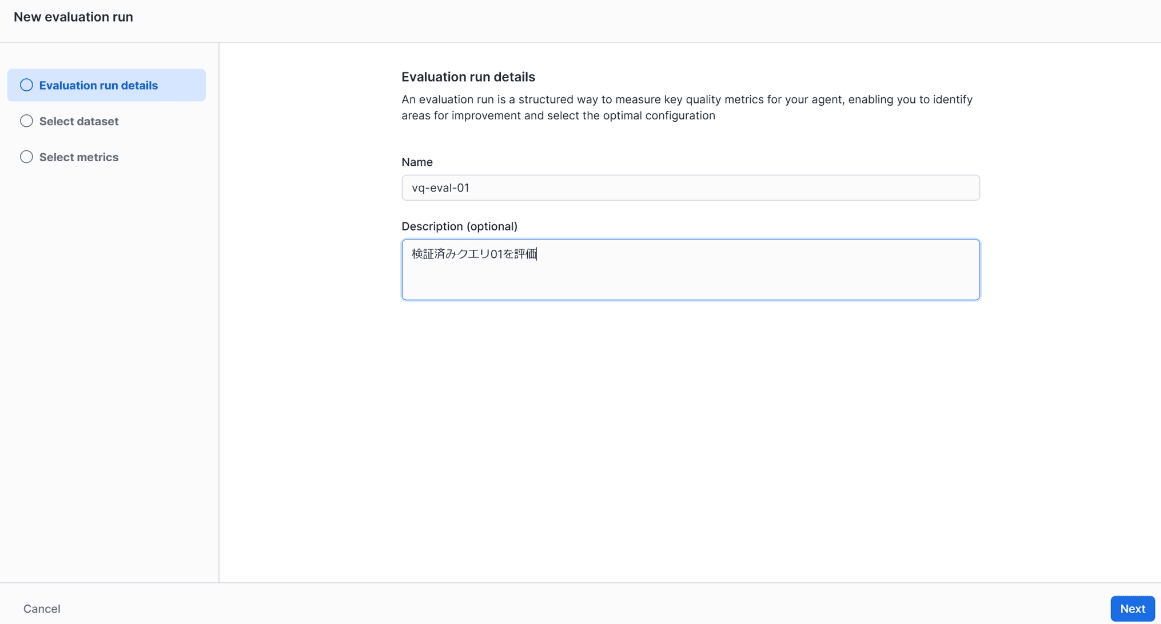
Task: Click the evaluation run explanation paragraph
Action: [686, 107]
